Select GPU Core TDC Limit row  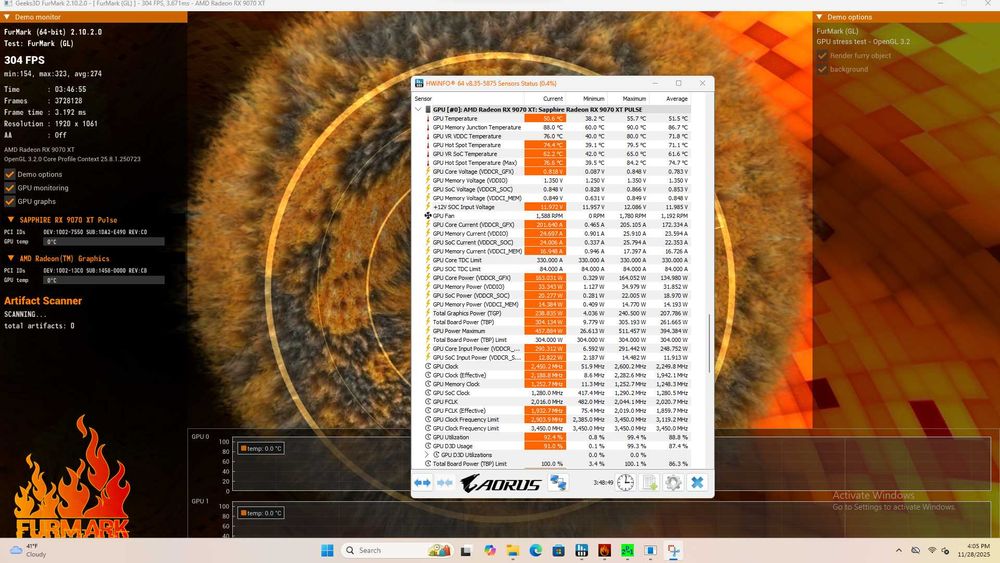[552, 260]
